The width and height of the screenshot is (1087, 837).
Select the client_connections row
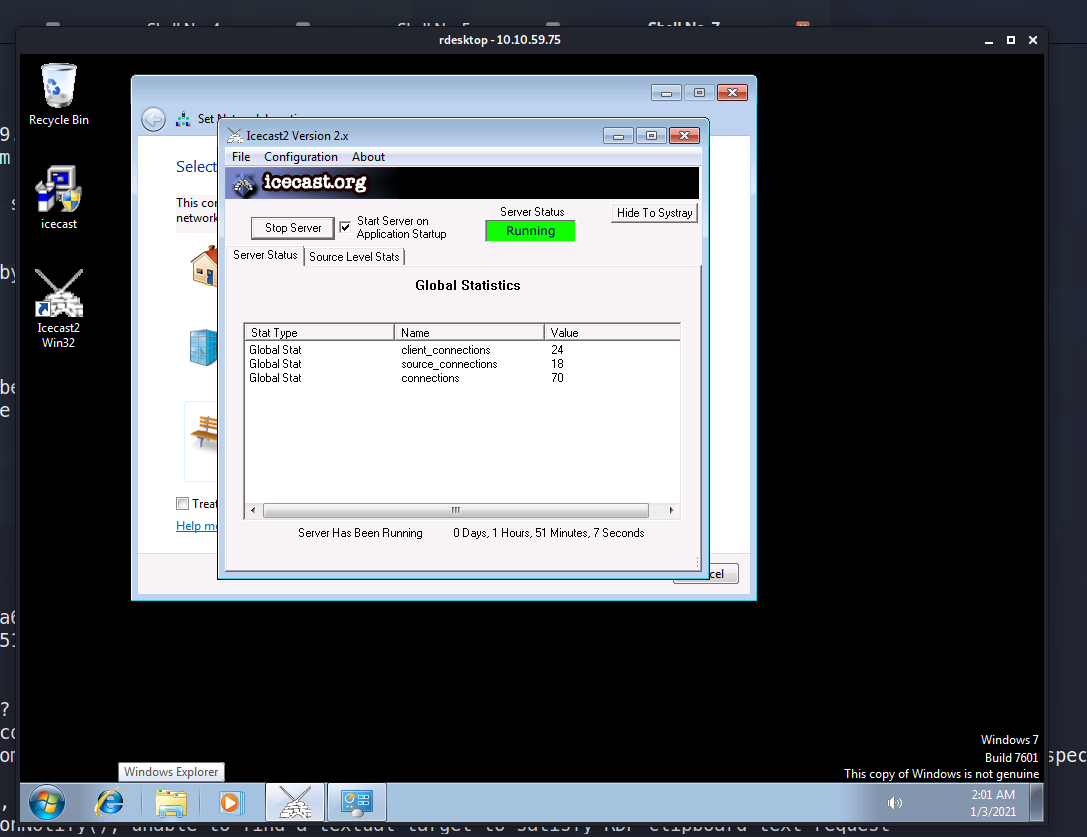click(x=462, y=350)
